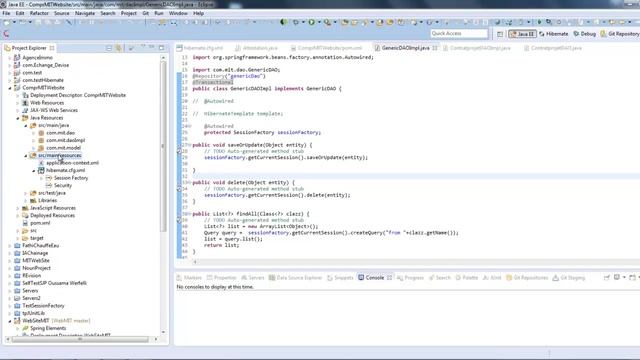Open Run configurations dropdown arrow
Screen dimensions: 640x360
(x=319, y=22)
